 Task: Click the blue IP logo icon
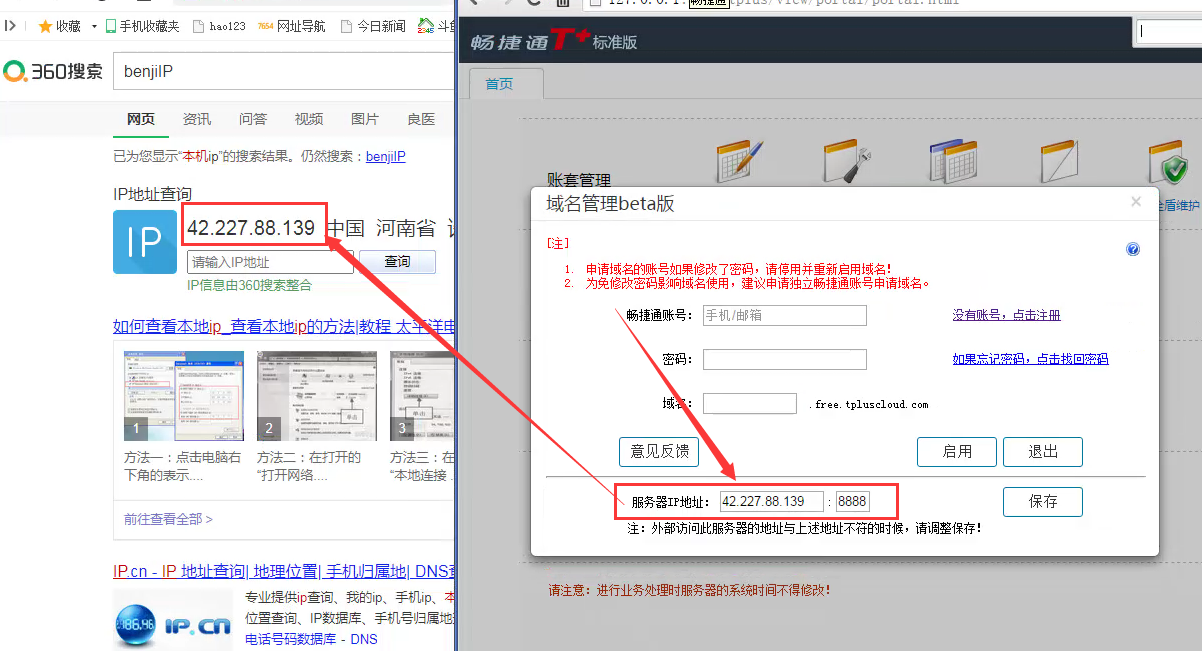coord(145,242)
